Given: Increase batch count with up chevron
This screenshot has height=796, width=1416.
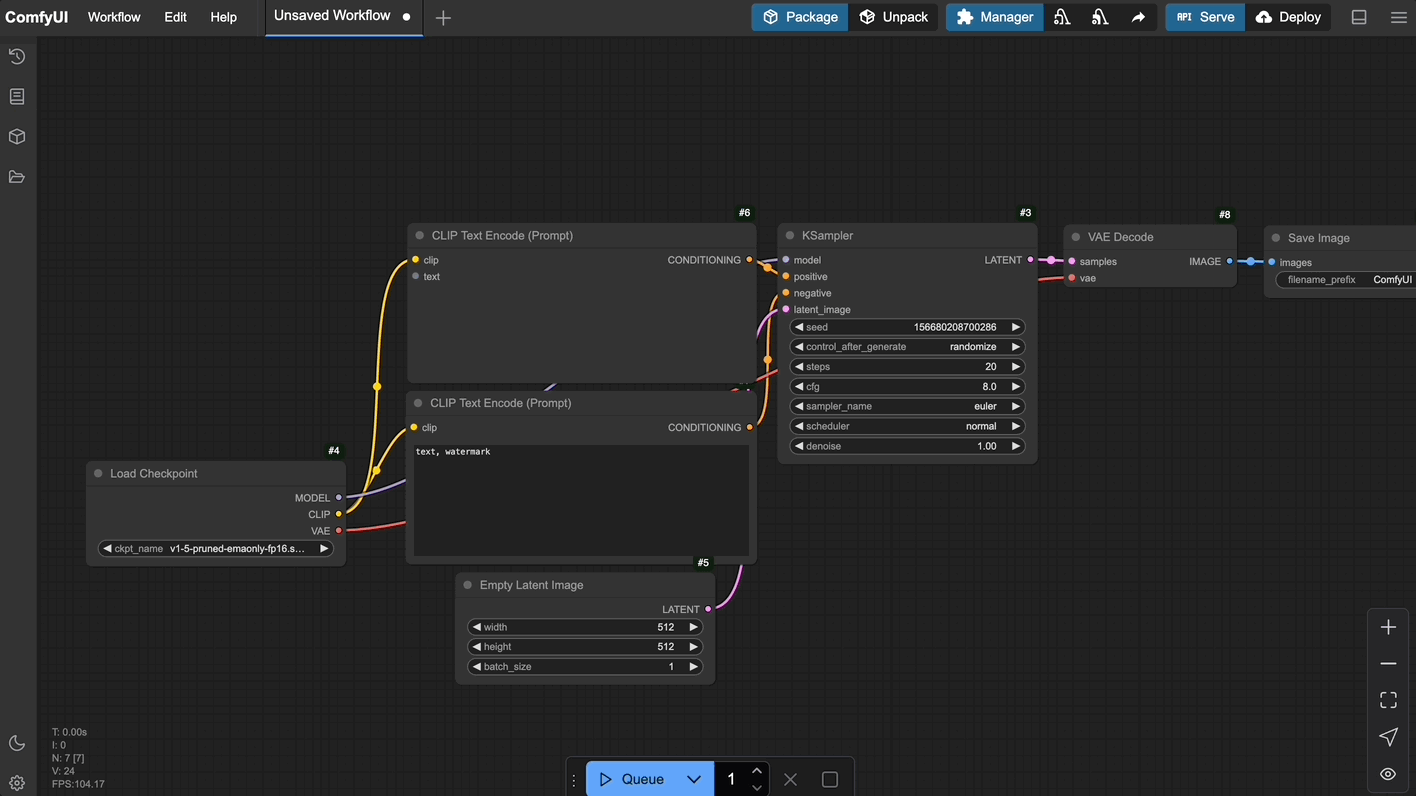Looking at the screenshot, I should tap(757, 771).
